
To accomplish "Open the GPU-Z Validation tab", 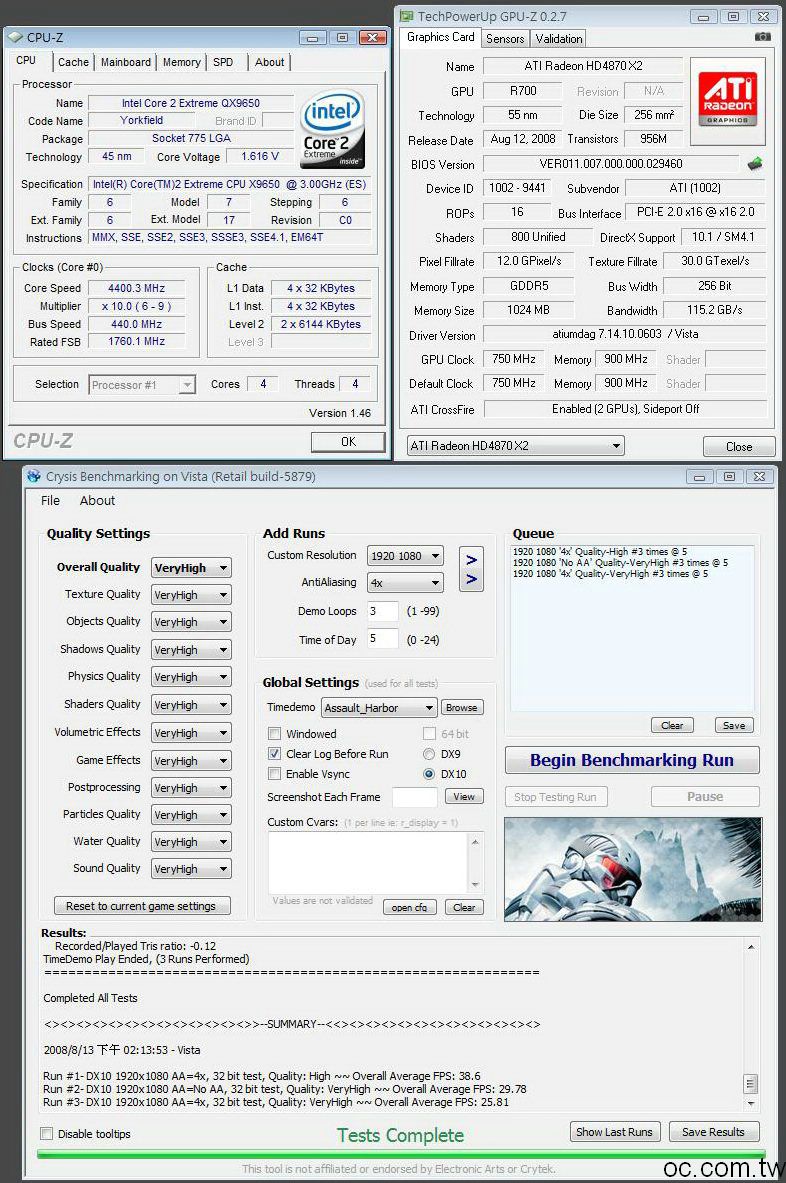I will 559,38.
